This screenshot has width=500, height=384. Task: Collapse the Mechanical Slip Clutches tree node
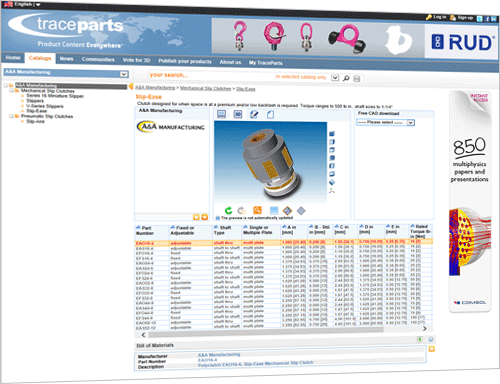[11, 91]
